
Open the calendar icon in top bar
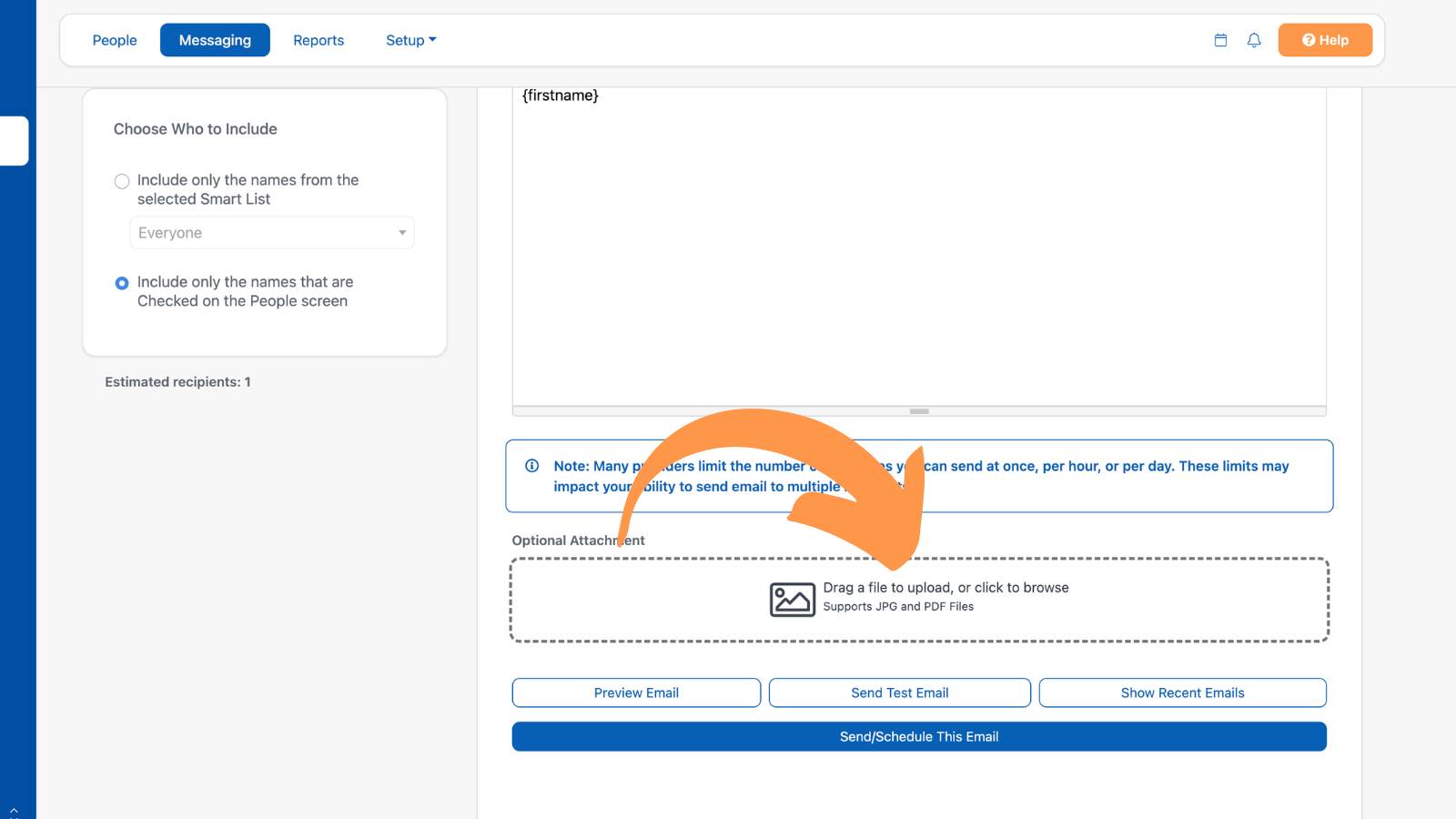pos(1220,40)
